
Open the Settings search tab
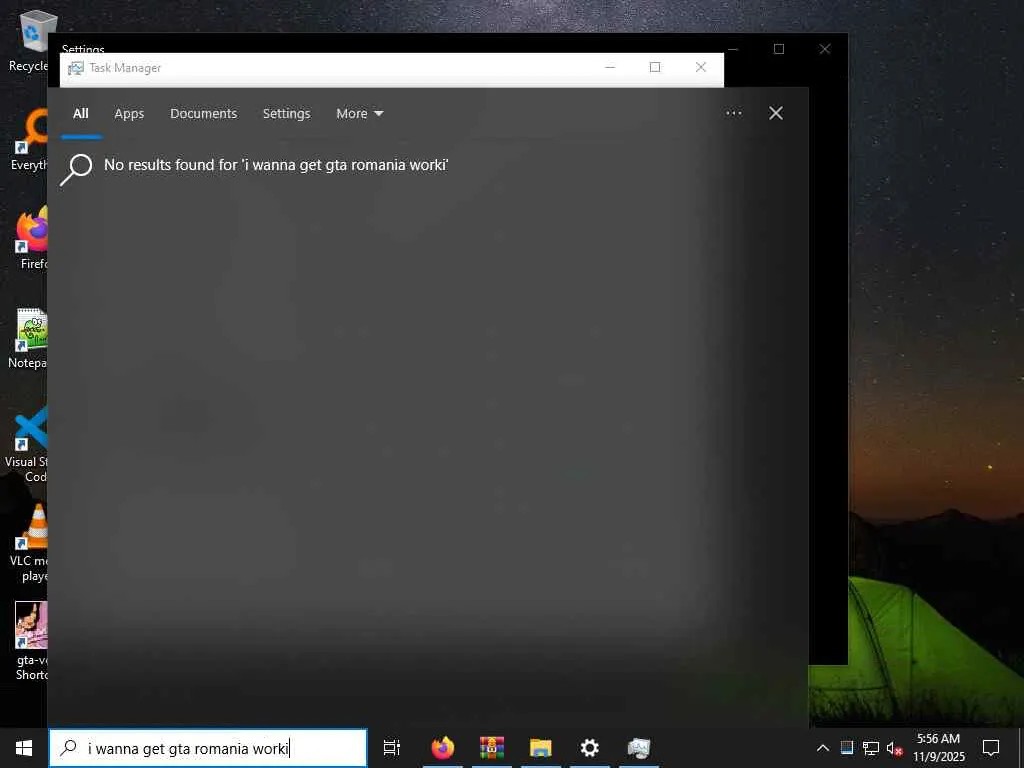(286, 114)
